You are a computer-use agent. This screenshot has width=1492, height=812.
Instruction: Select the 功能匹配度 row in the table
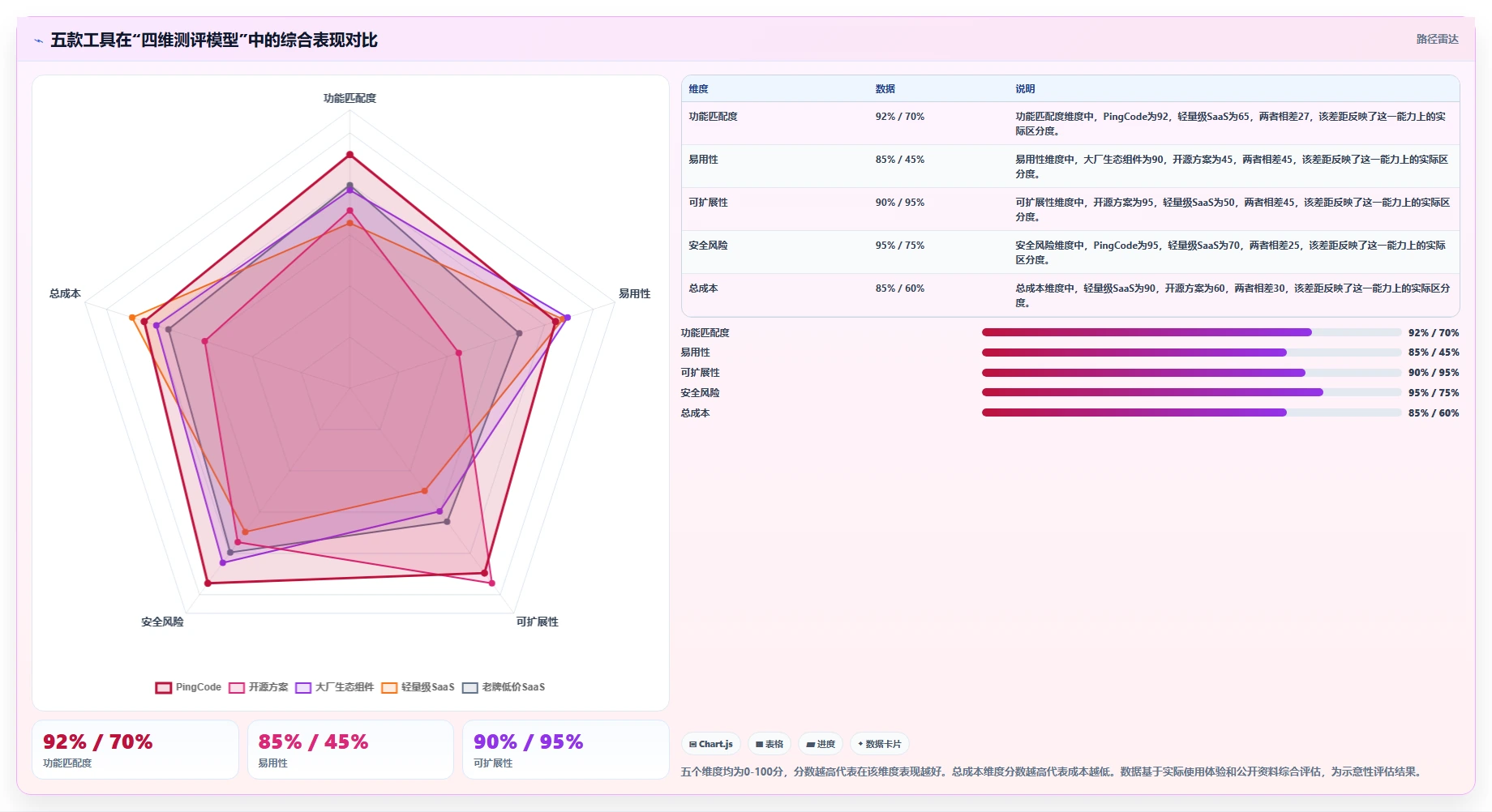click(x=1070, y=123)
